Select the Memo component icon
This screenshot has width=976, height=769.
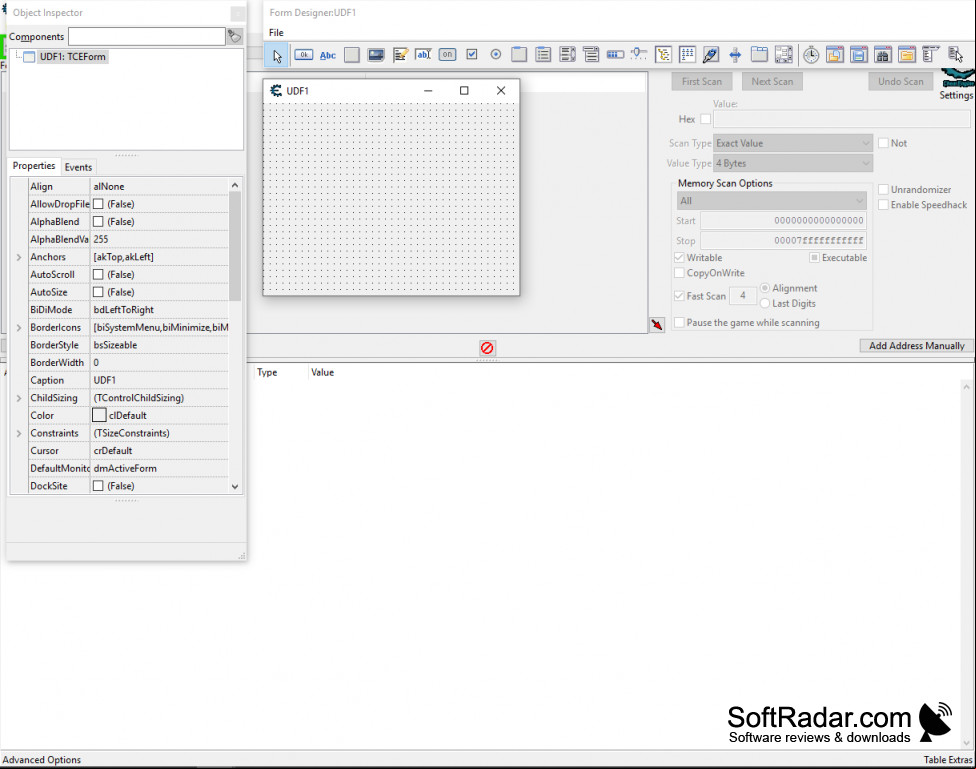click(x=400, y=55)
